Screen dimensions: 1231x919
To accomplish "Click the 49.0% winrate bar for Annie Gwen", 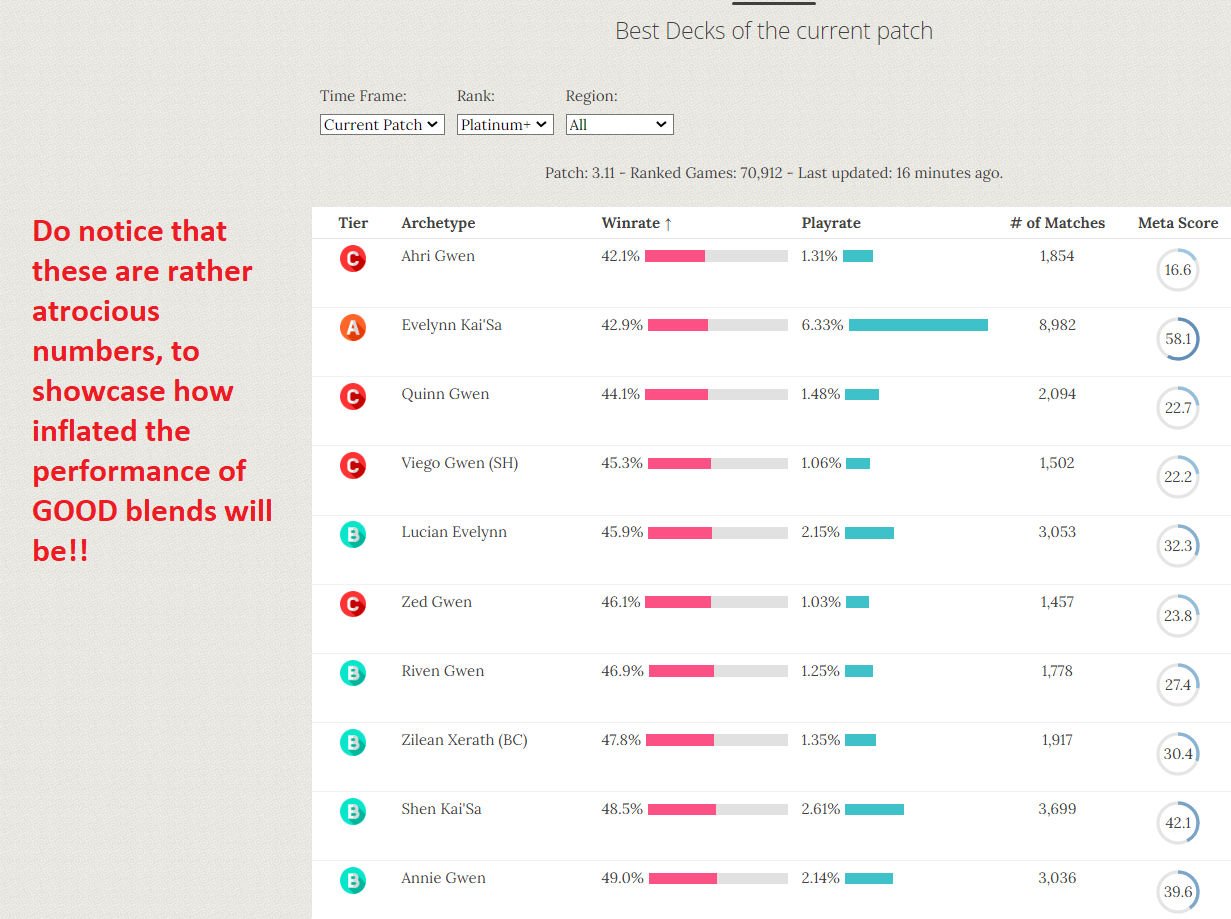I will [718, 878].
